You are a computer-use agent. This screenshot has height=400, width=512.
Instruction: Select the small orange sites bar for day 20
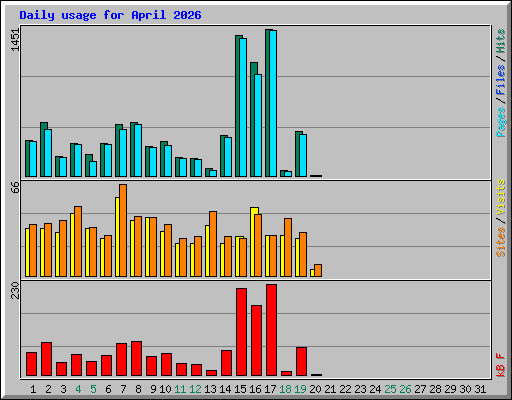point(318,270)
